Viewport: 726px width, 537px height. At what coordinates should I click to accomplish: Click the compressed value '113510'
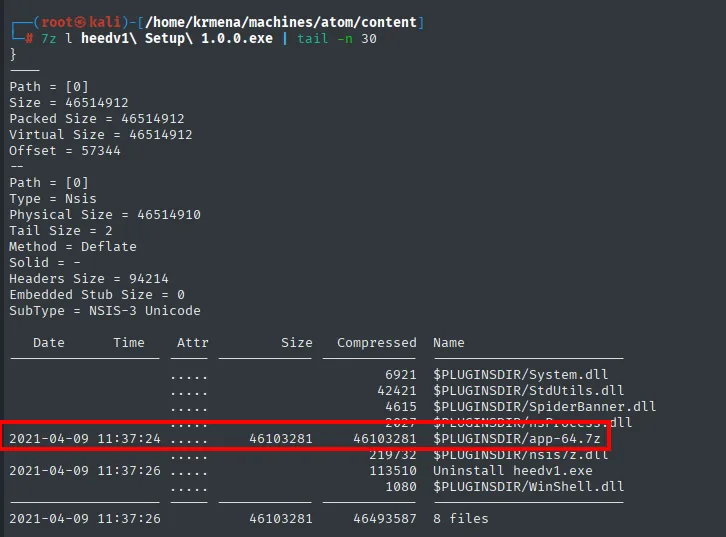(393, 471)
